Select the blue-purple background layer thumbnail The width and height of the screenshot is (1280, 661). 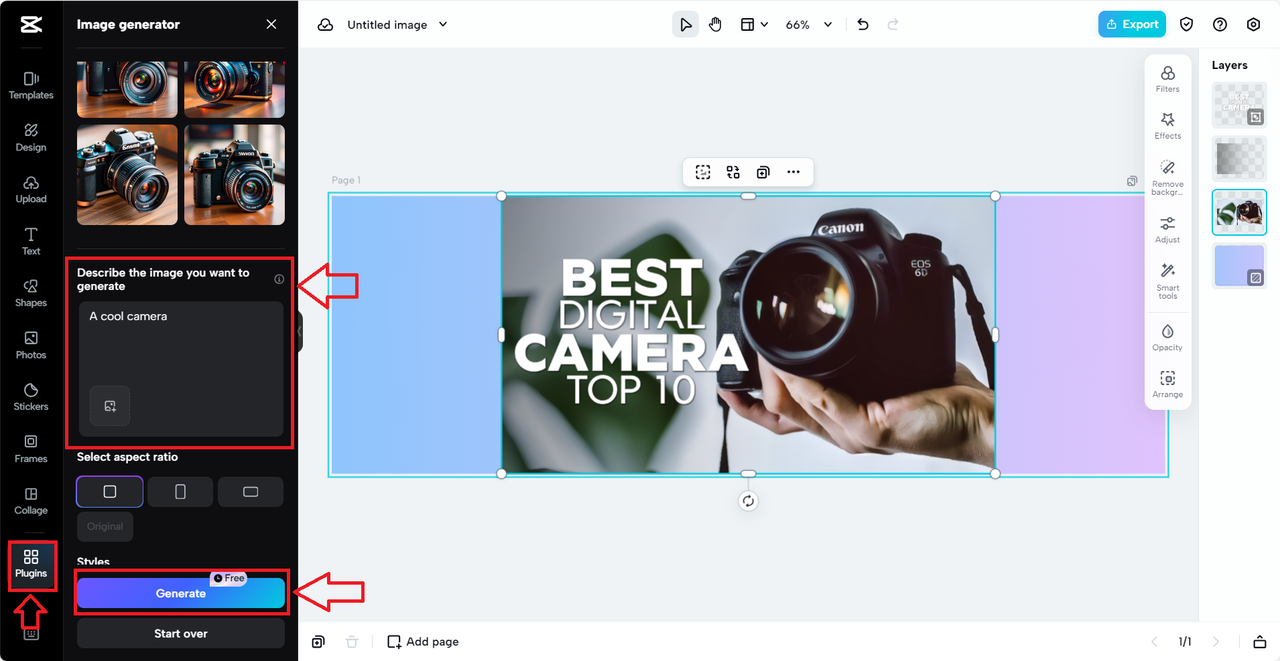(x=1239, y=265)
